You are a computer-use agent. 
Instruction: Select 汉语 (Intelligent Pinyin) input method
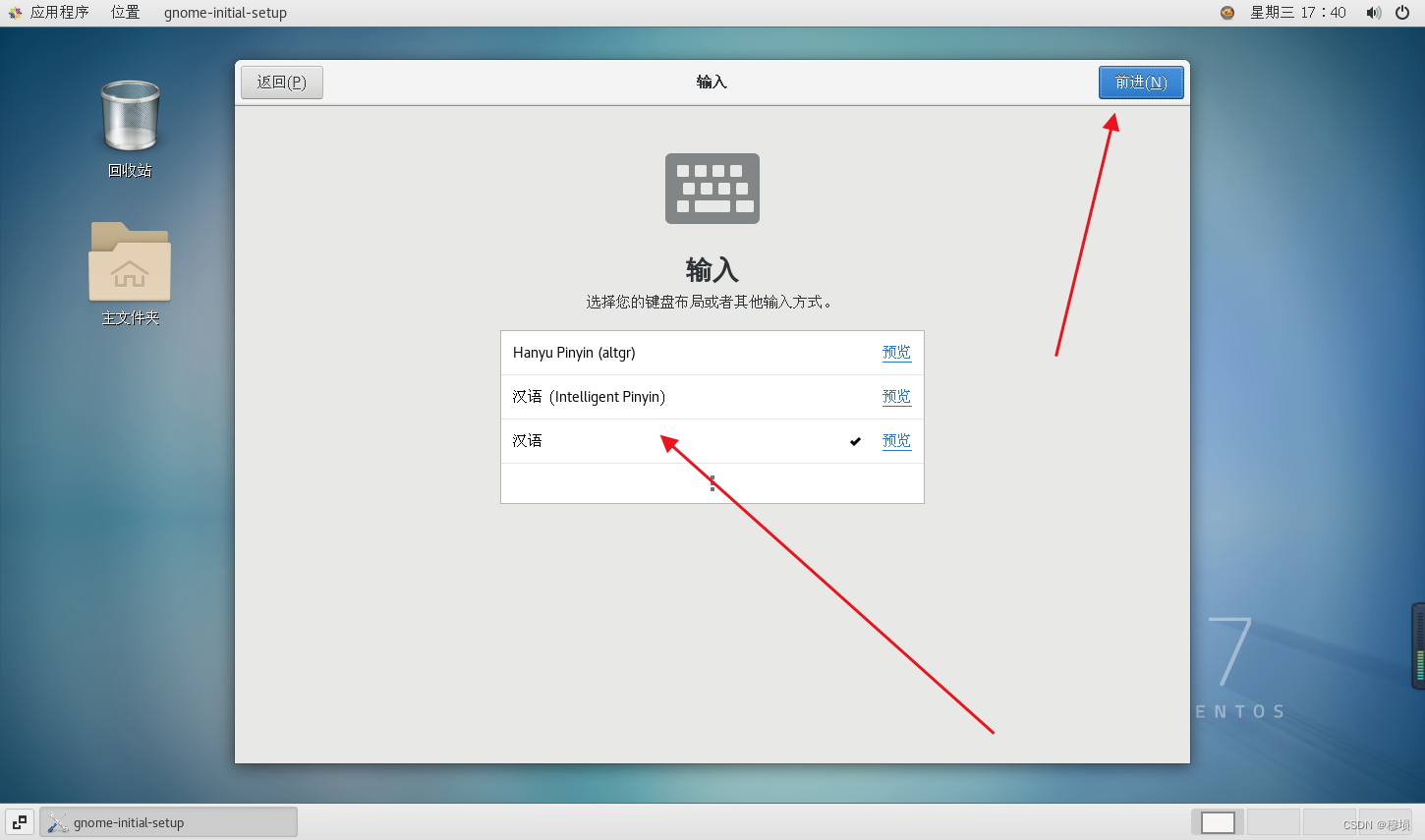coord(712,397)
